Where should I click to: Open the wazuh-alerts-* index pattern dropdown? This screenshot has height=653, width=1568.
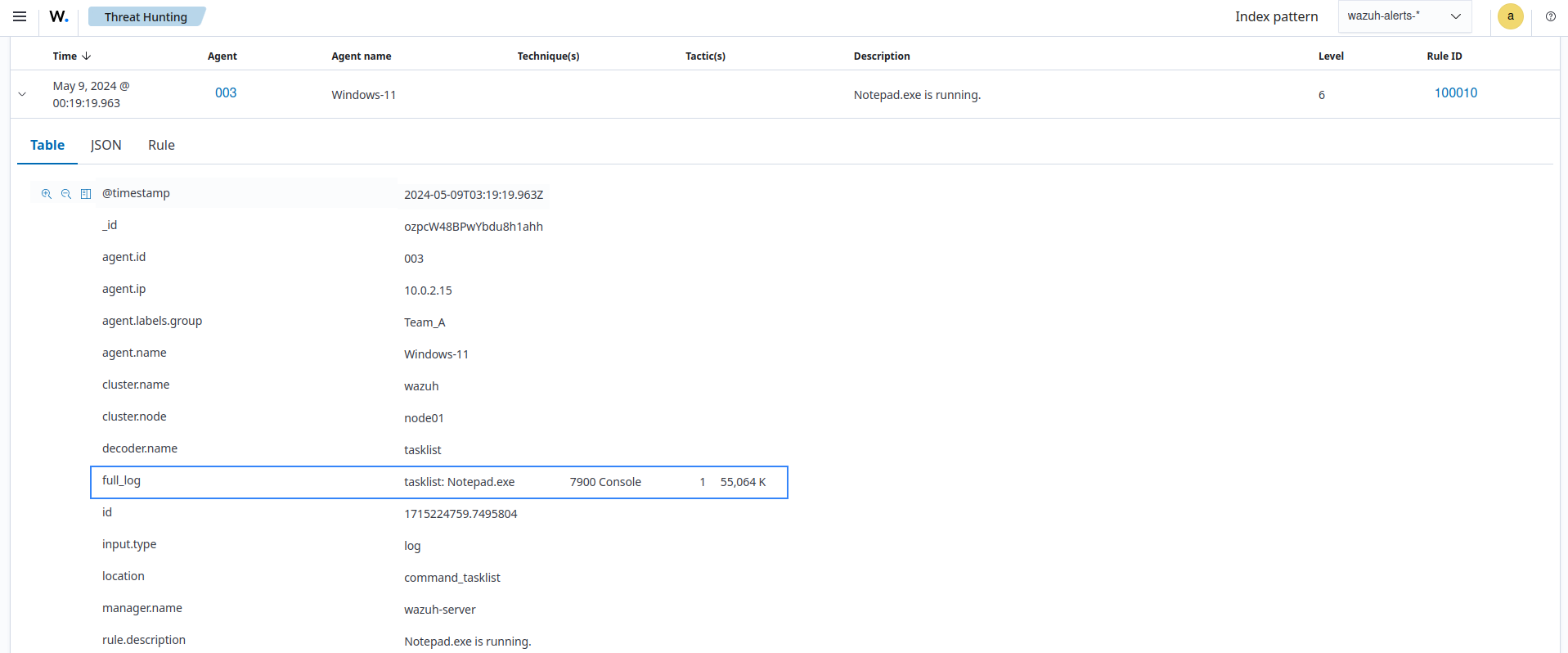[x=1404, y=16]
